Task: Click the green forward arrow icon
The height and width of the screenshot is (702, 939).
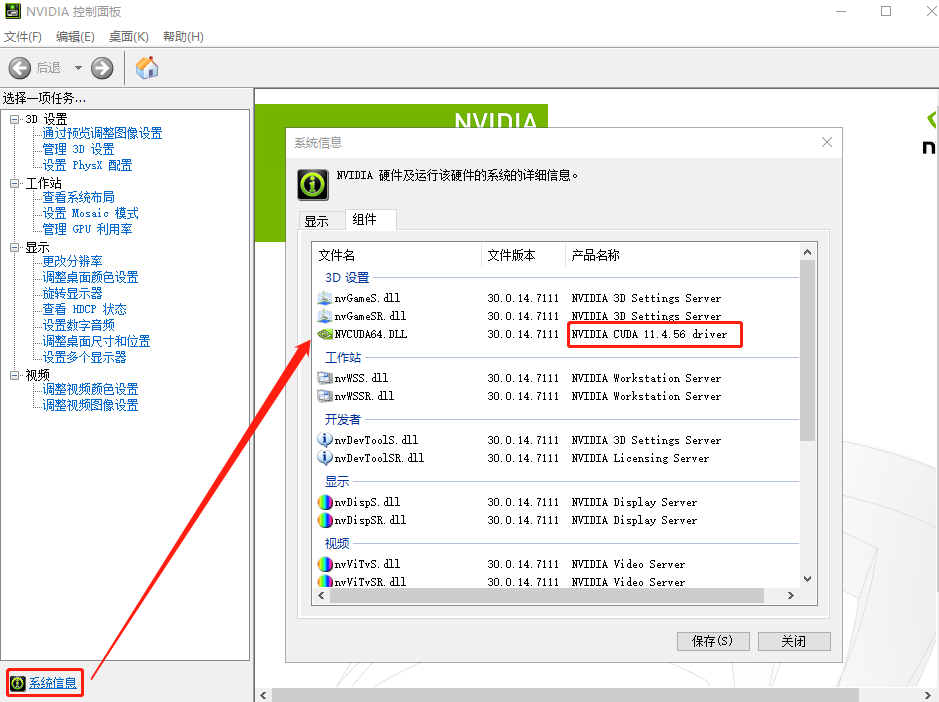Action: tap(102, 68)
